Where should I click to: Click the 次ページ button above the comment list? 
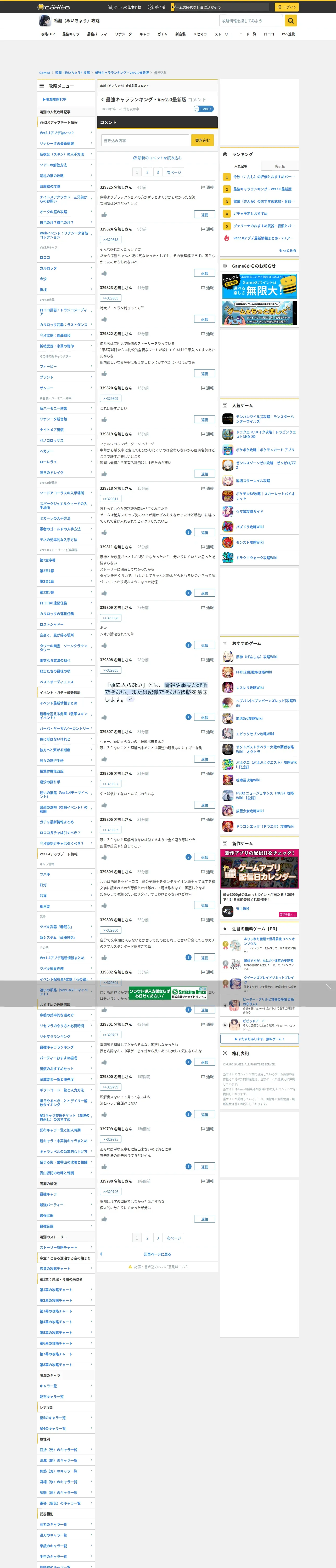coord(174,172)
